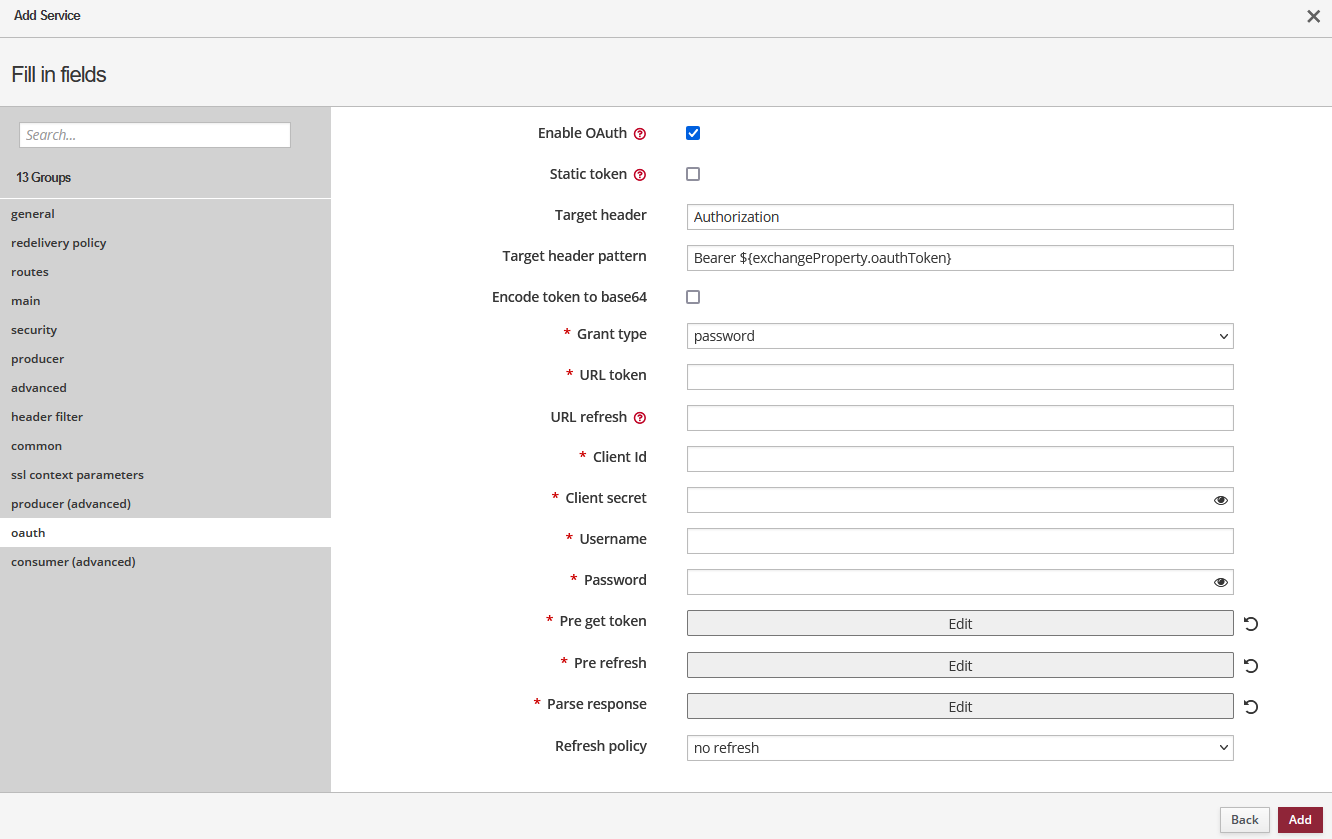The image size is (1332, 839).
Task: Show the Password using the eye icon
Action: click(1220, 581)
